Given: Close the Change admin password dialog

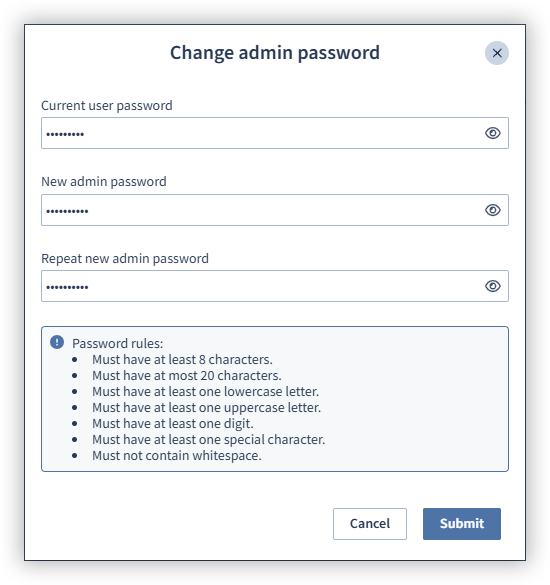Looking at the screenshot, I should (497, 53).
